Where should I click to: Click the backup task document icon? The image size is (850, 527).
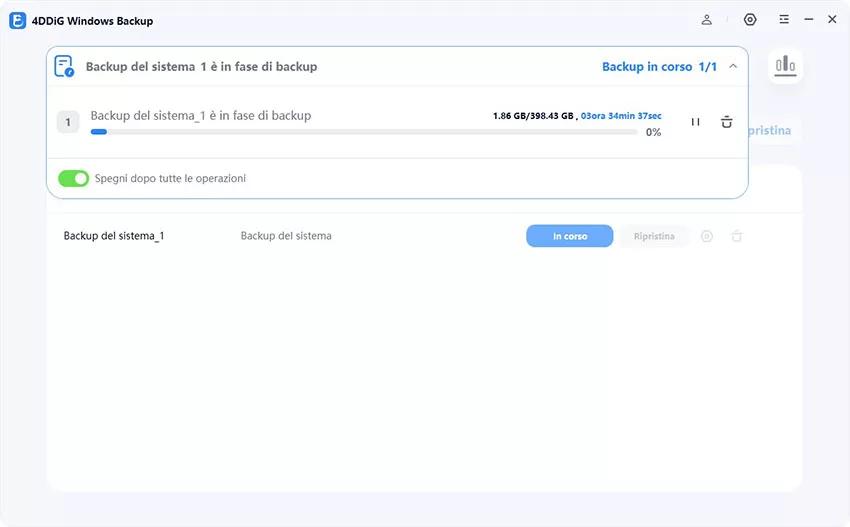pos(64,66)
